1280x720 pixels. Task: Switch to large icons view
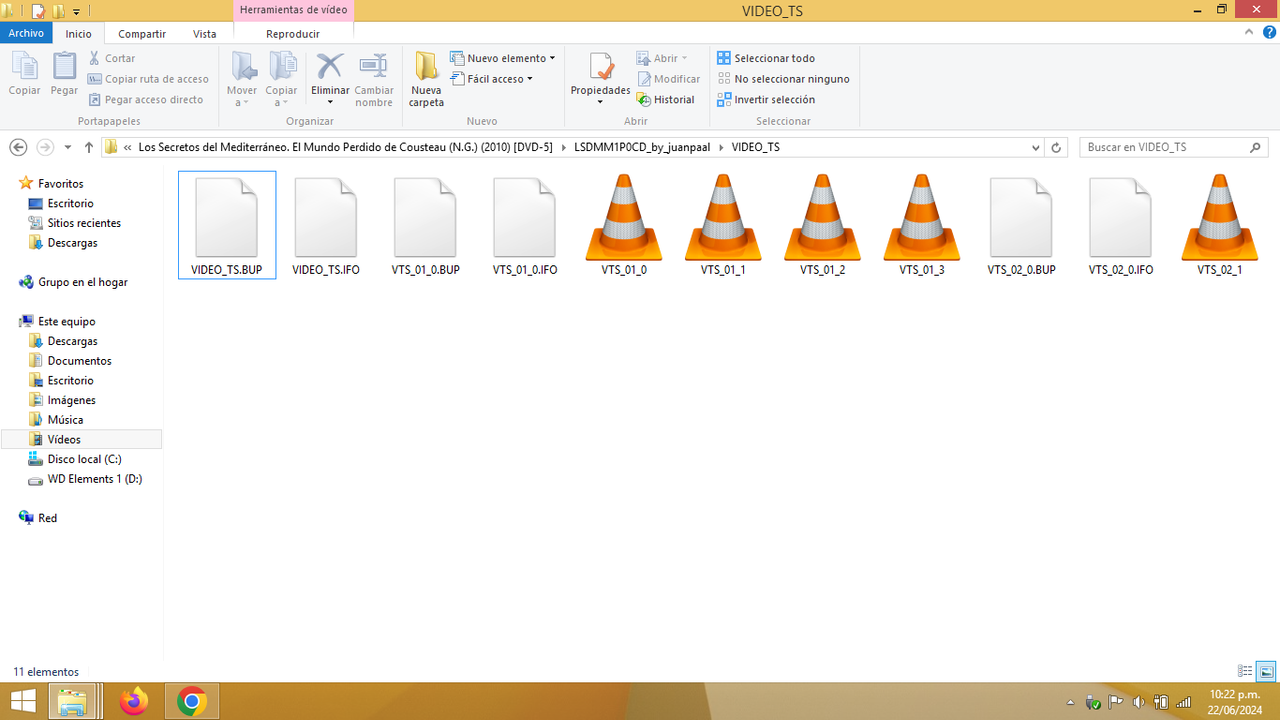[x=1265, y=671]
